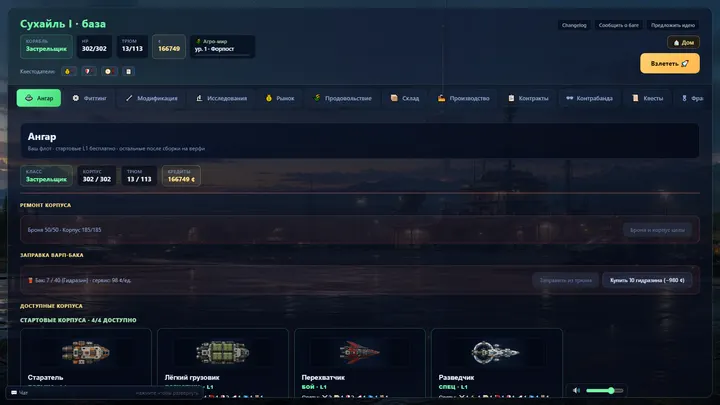Click the Ремонт корпуса heading
Screen dimensions: 720x405
[45, 205]
